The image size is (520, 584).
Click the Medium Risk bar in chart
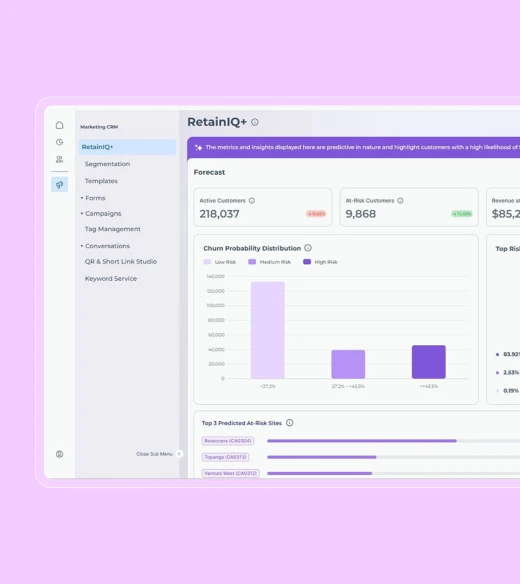pos(348,364)
